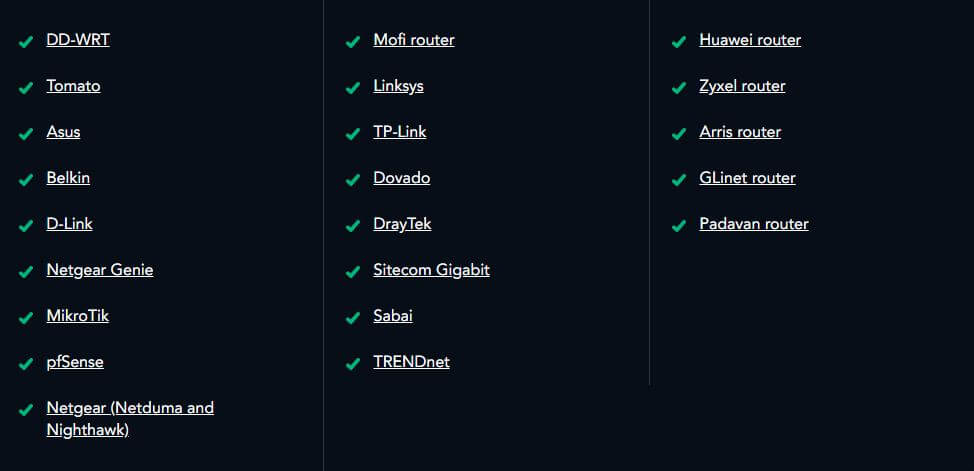Open the Netgear Genie link
Screen dimensions: 974x471
100,270
